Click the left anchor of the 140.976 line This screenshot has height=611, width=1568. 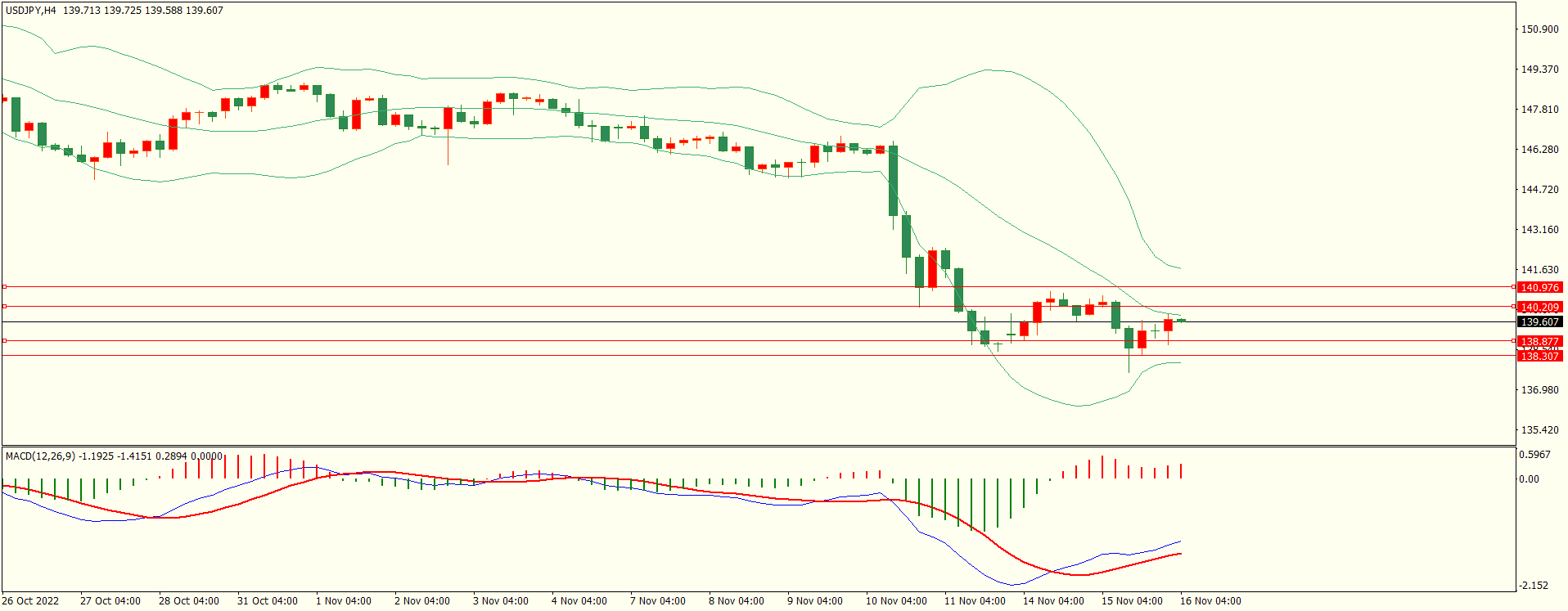(x=4, y=287)
